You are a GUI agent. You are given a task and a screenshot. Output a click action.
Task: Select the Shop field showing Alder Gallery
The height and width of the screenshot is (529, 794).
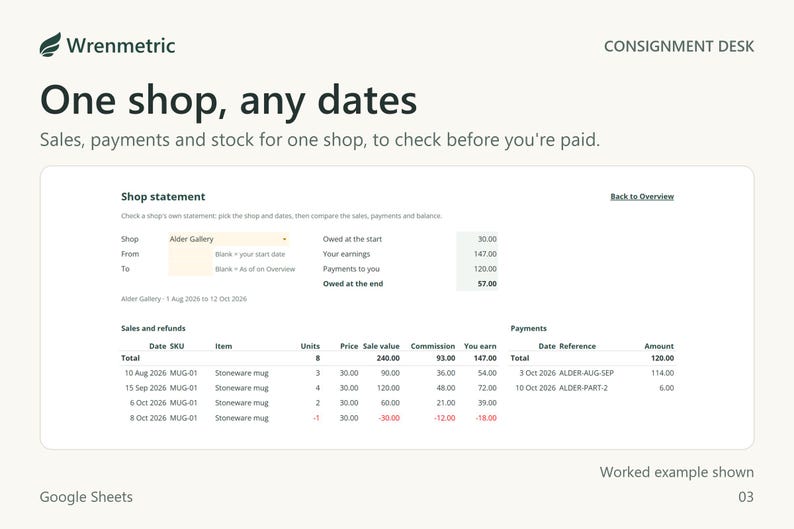click(228, 239)
